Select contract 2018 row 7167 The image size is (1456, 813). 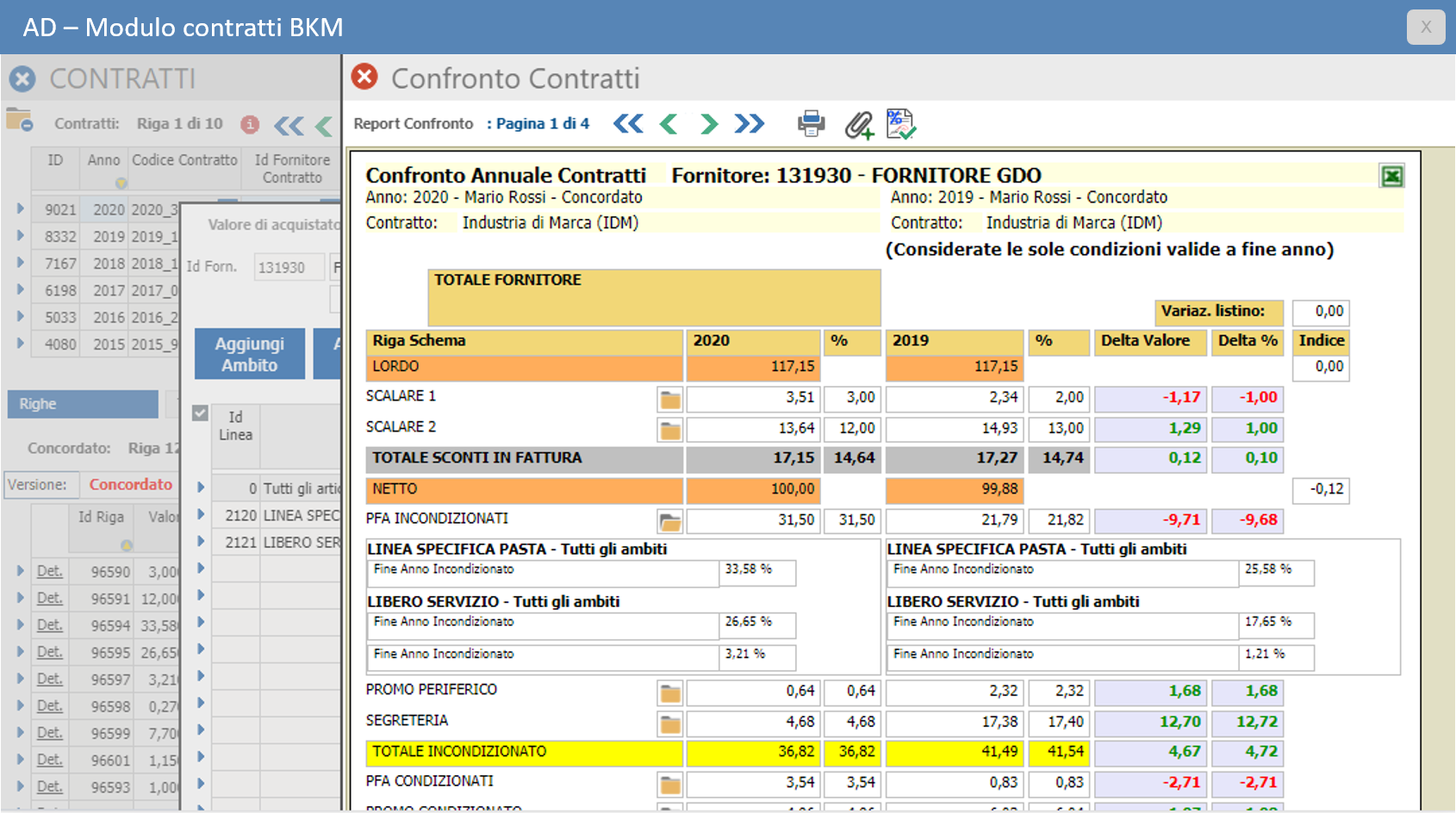pyautogui.click(x=105, y=264)
